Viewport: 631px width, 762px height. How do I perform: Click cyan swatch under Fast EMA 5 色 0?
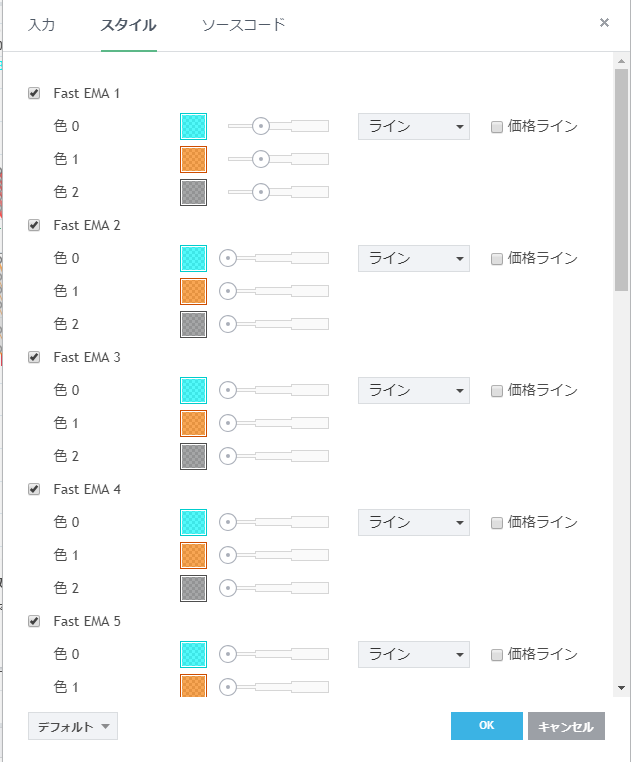pos(193,654)
